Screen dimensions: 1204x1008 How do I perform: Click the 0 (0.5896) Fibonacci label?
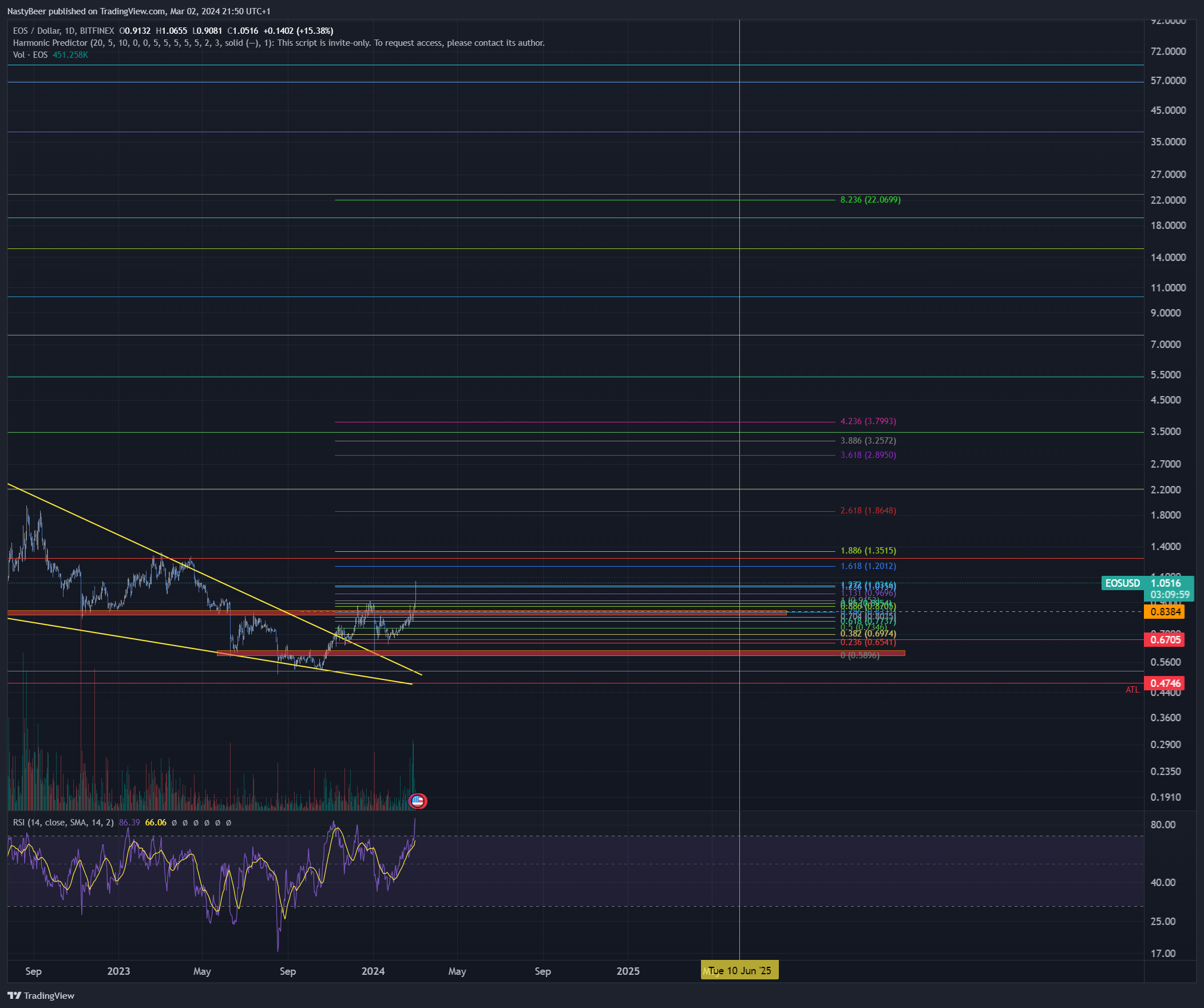(860, 655)
